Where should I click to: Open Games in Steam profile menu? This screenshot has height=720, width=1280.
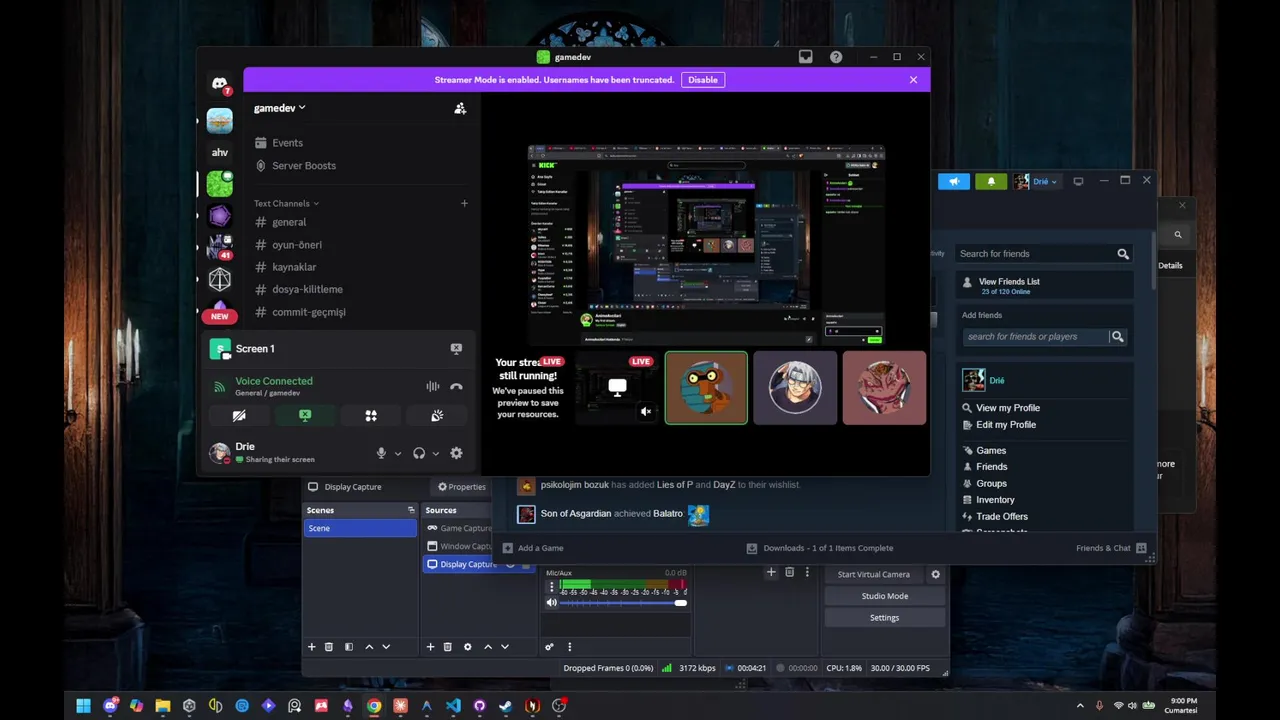pos(991,451)
